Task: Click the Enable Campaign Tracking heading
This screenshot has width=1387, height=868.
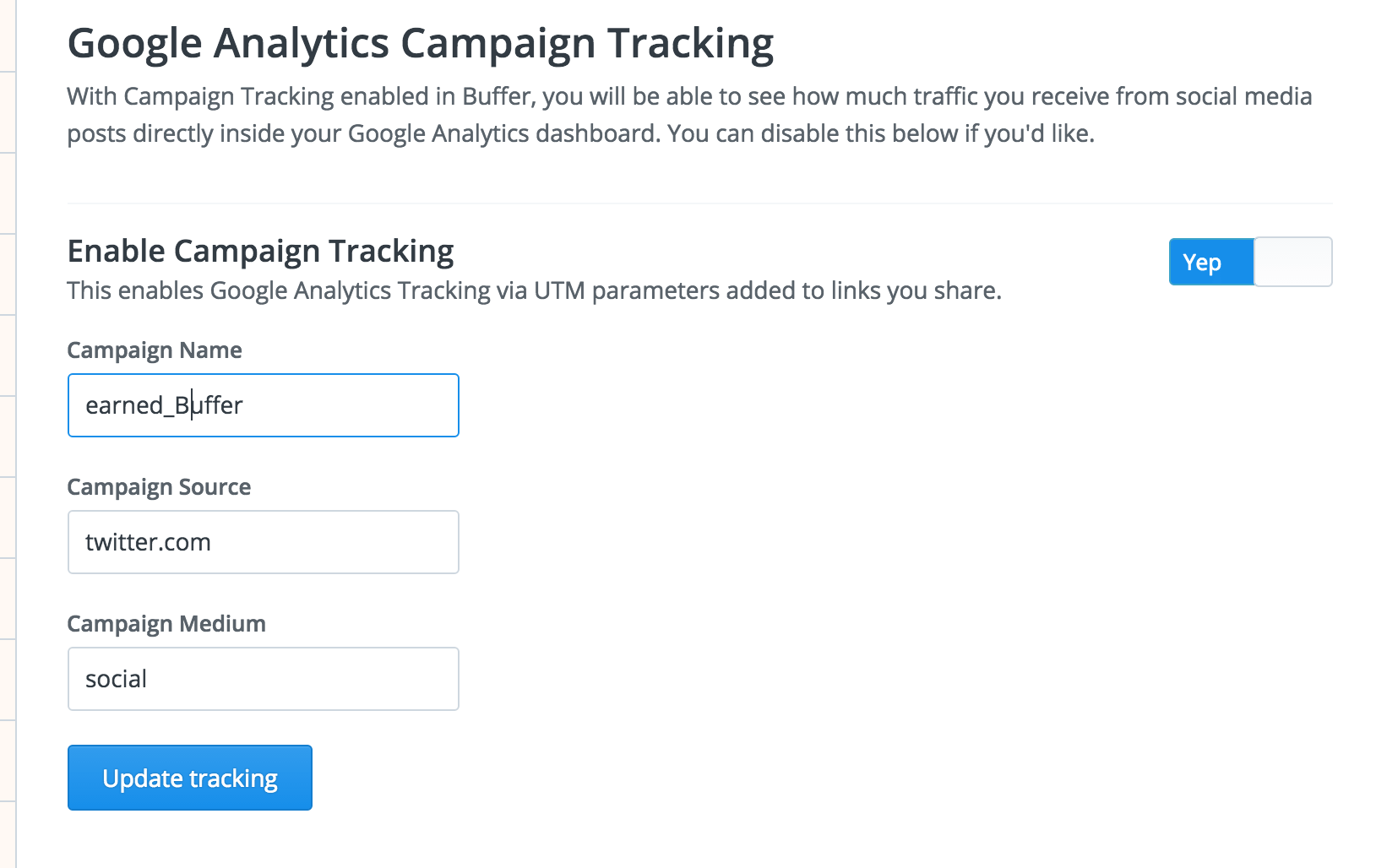Action: coord(259,250)
